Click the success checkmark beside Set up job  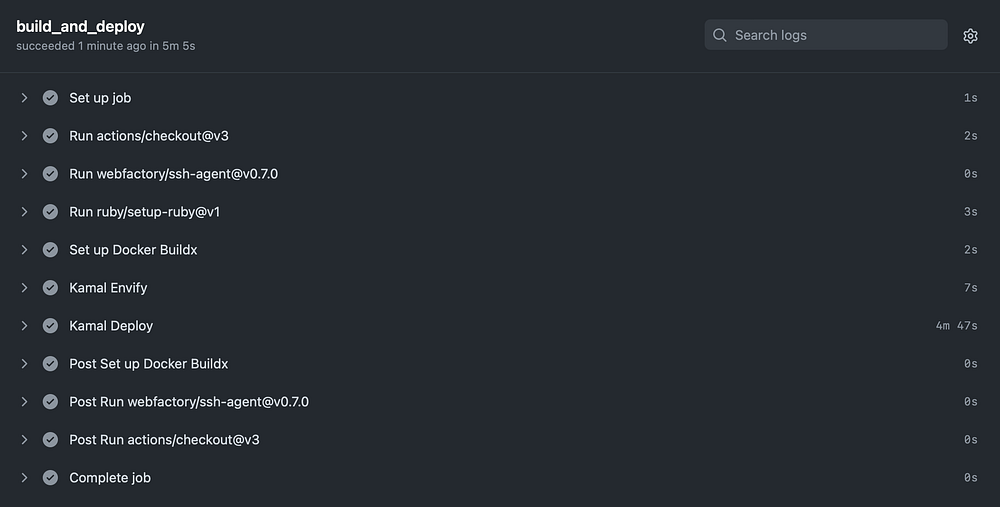point(50,98)
